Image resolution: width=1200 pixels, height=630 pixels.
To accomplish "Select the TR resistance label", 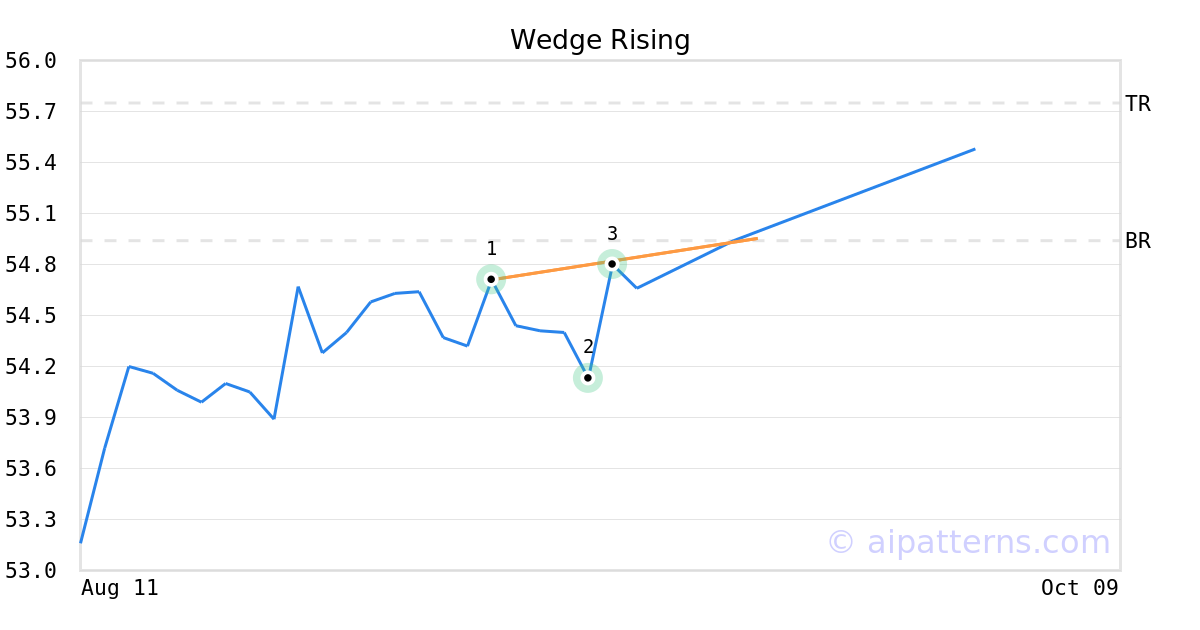I will pos(1137,103).
